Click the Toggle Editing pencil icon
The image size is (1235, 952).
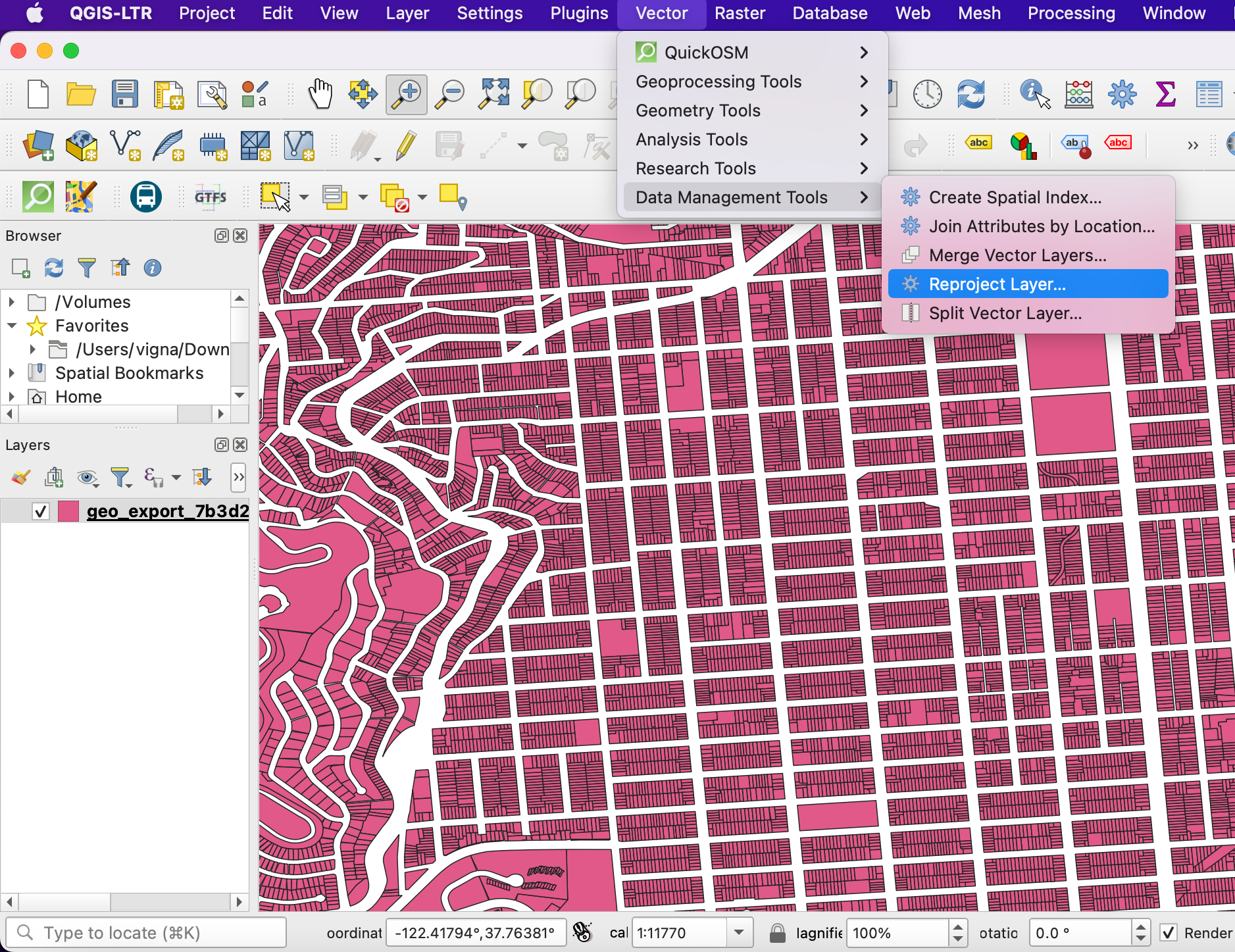click(x=406, y=145)
